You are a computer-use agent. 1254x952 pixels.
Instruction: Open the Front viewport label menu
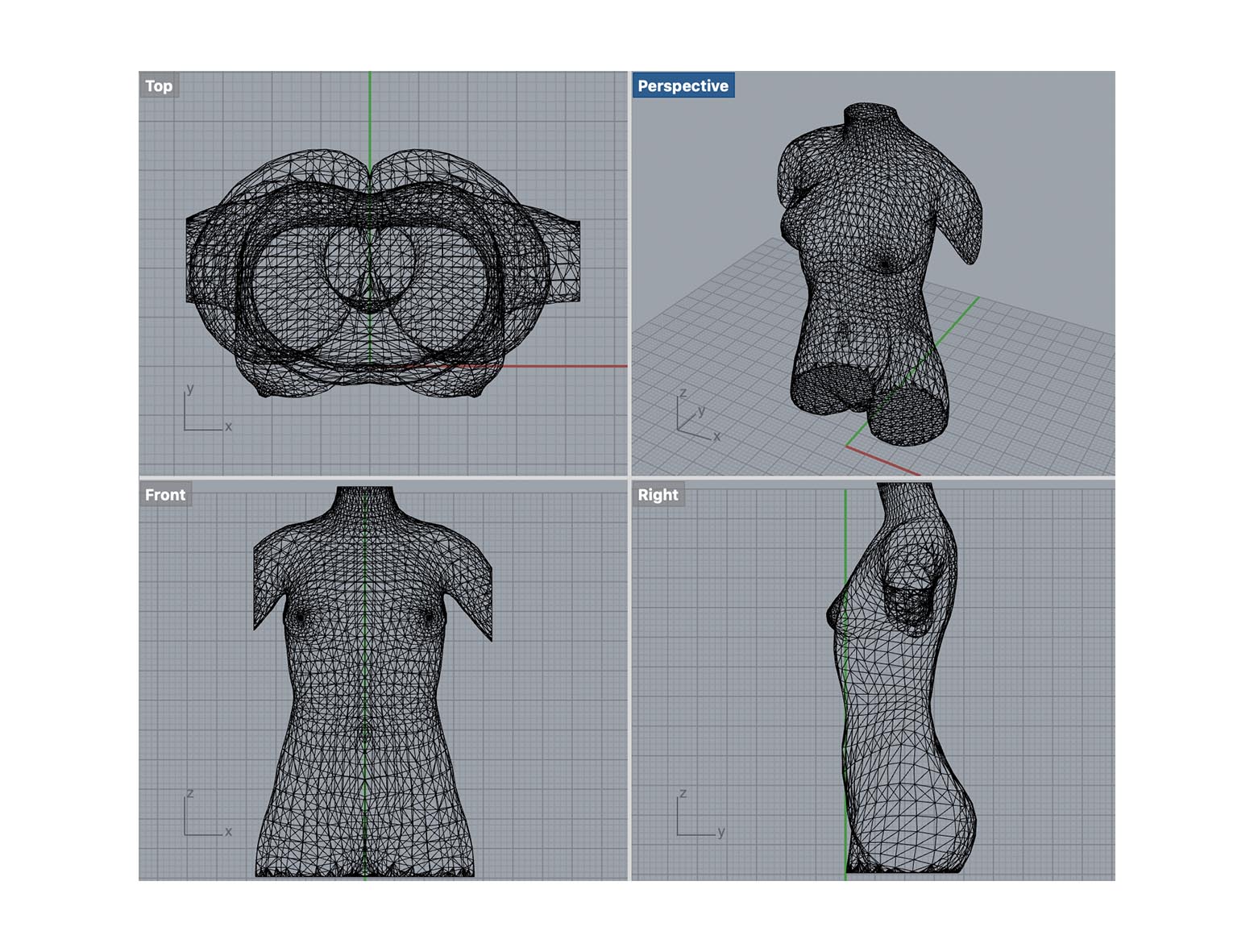tap(165, 494)
